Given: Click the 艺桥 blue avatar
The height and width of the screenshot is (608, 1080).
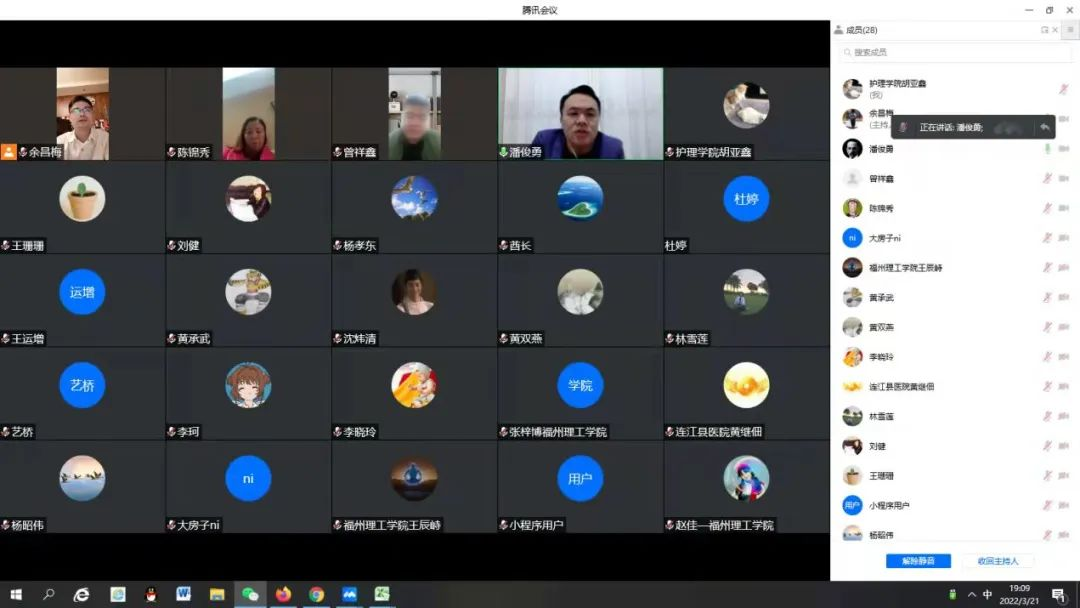Looking at the screenshot, I should pyautogui.click(x=82, y=385).
